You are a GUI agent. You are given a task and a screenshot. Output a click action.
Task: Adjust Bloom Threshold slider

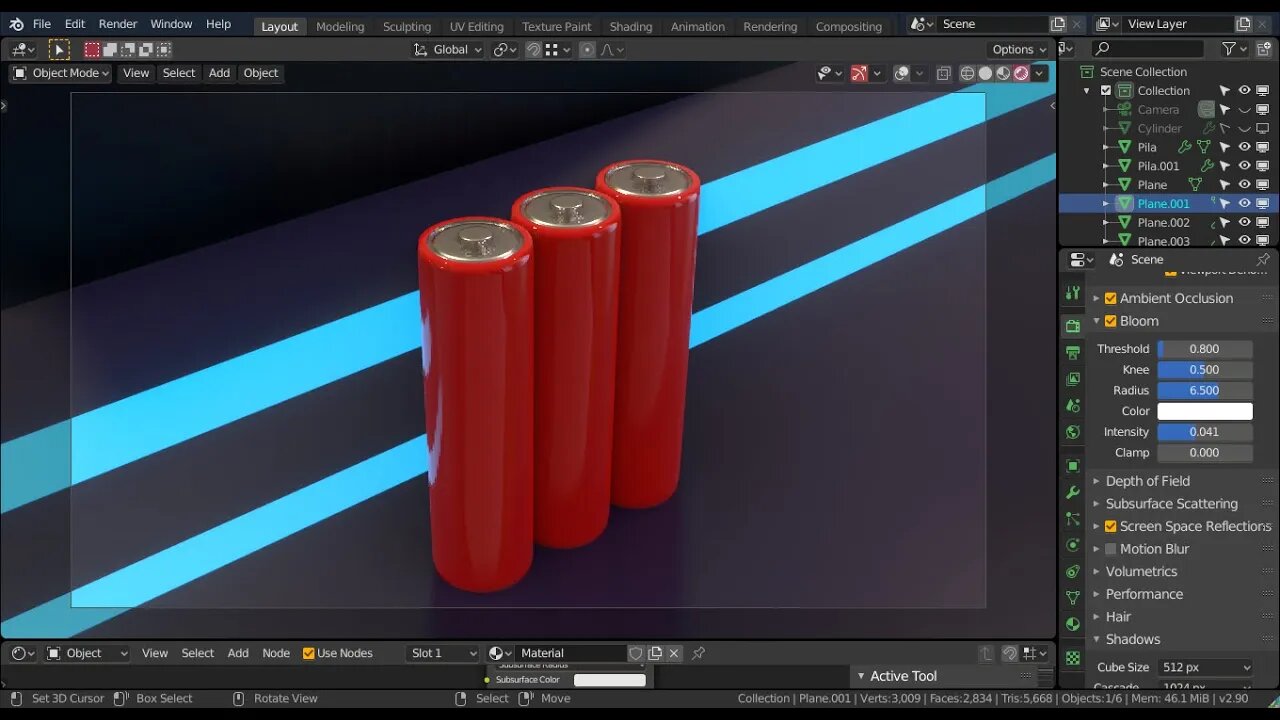(x=1204, y=349)
